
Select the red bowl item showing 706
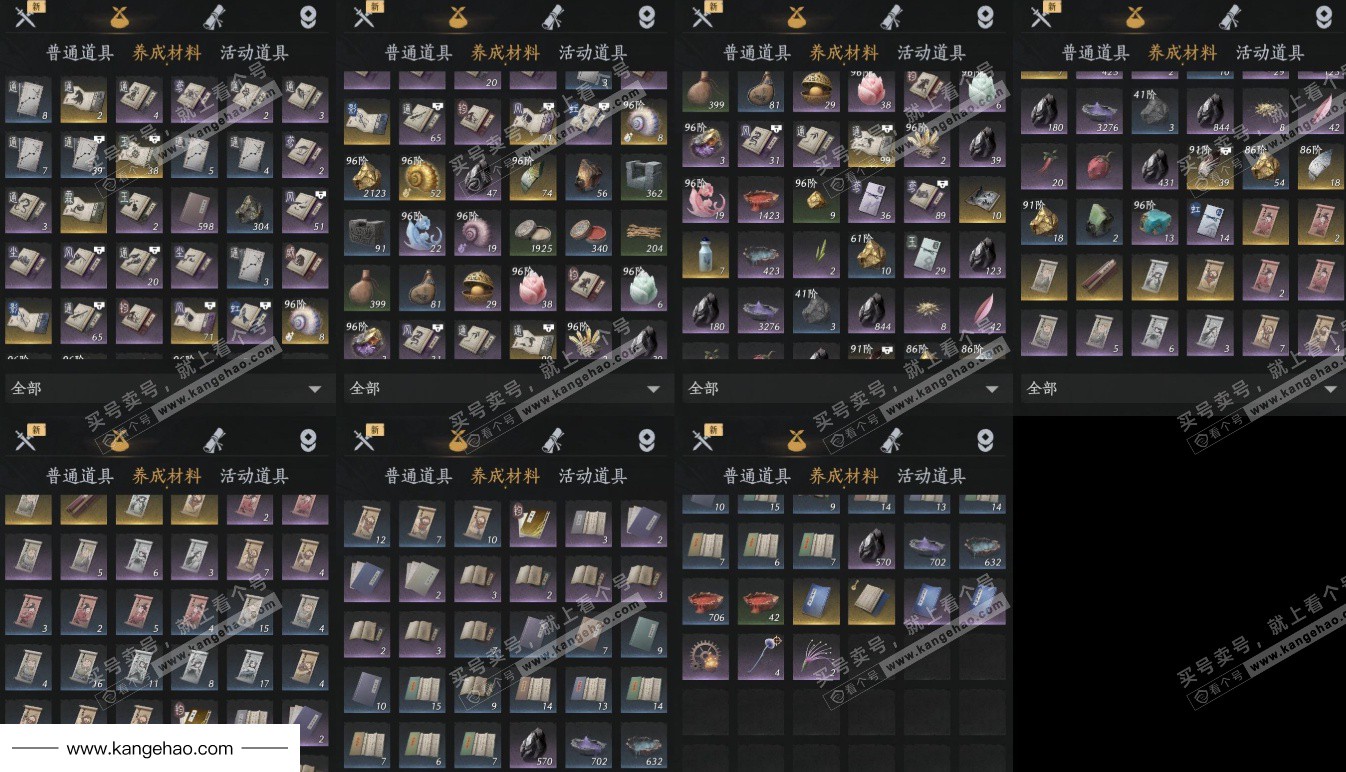coord(707,601)
